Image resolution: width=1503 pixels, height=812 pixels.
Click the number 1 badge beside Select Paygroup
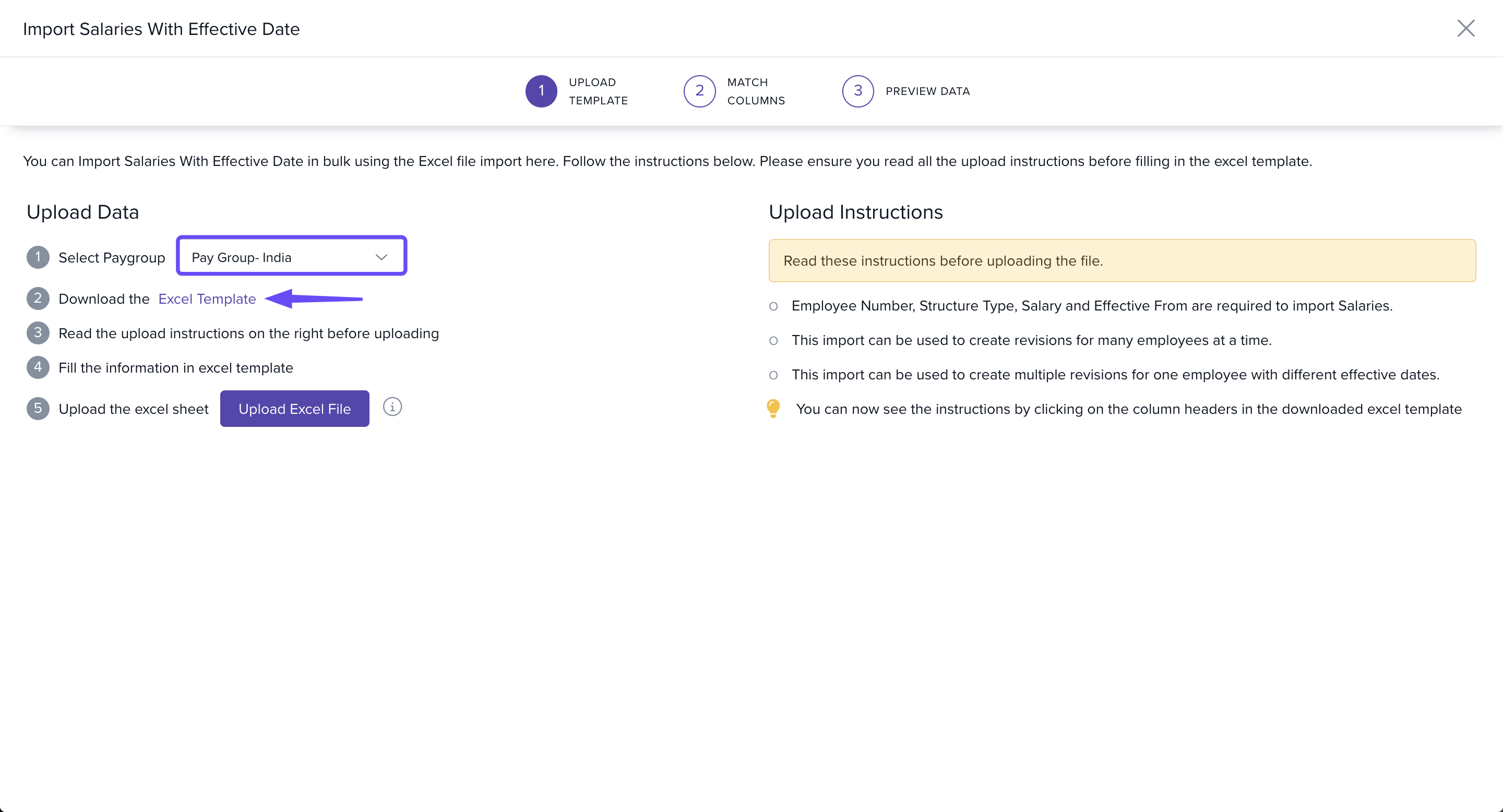38,257
